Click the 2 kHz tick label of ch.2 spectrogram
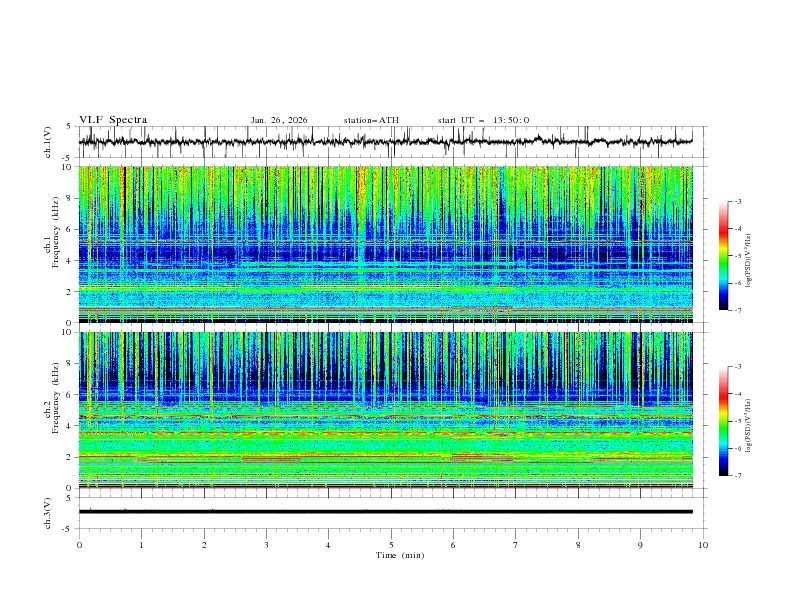The height and width of the screenshot is (612, 792). [70, 457]
